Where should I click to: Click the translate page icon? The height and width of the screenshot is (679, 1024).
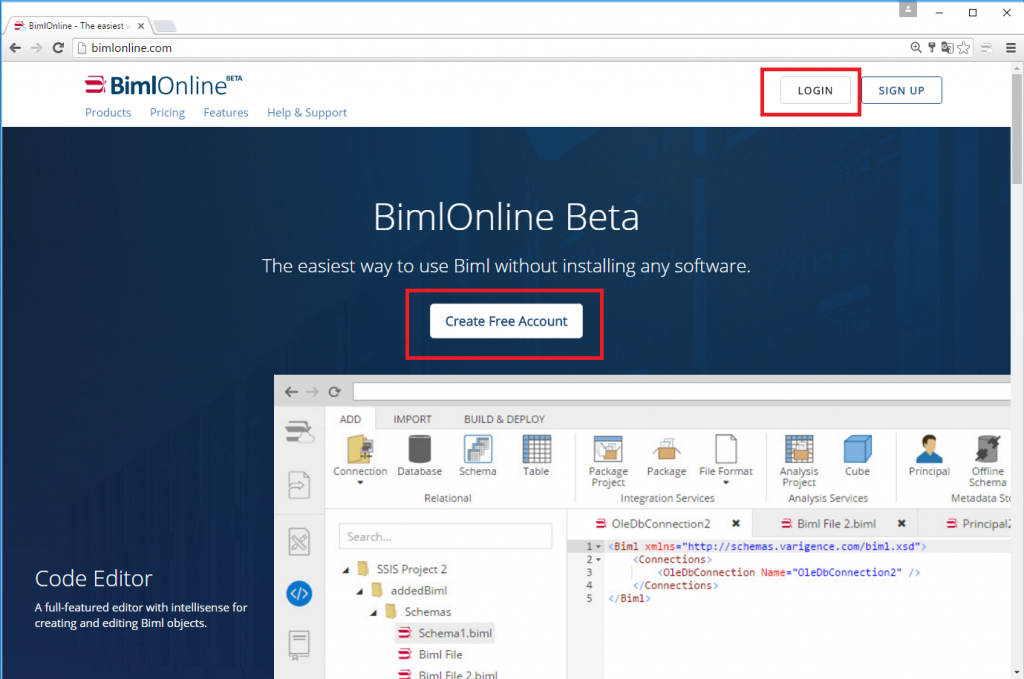coord(947,48)
